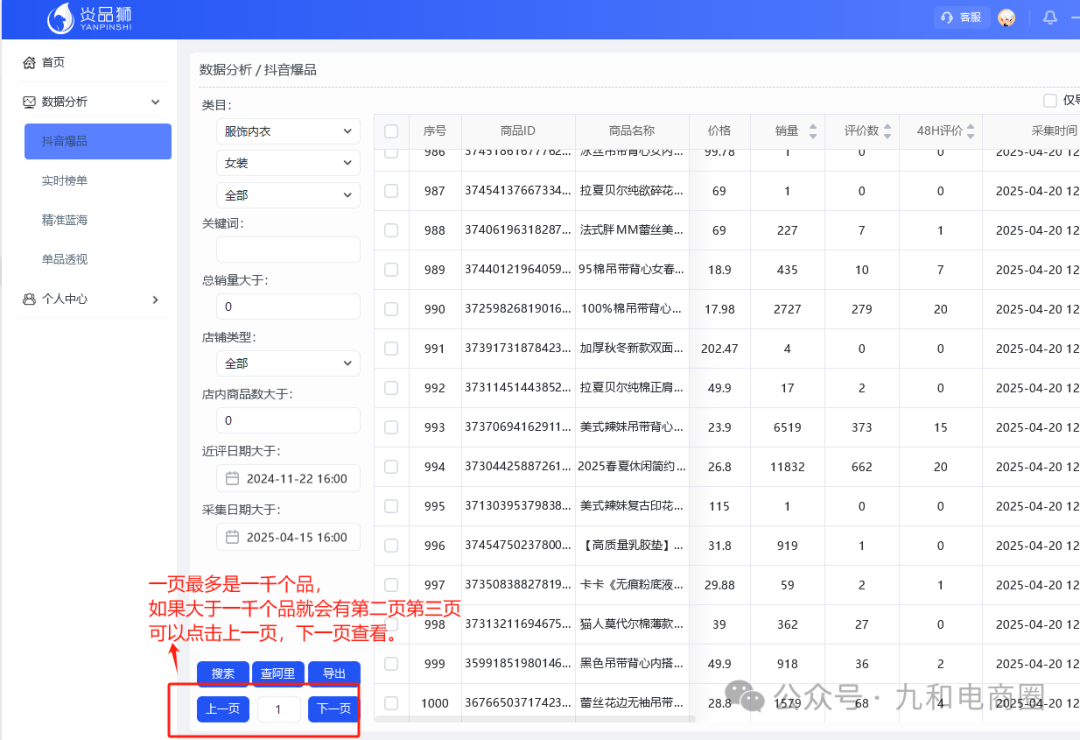Enable the 仅导 checkbox above the table

1050,100
